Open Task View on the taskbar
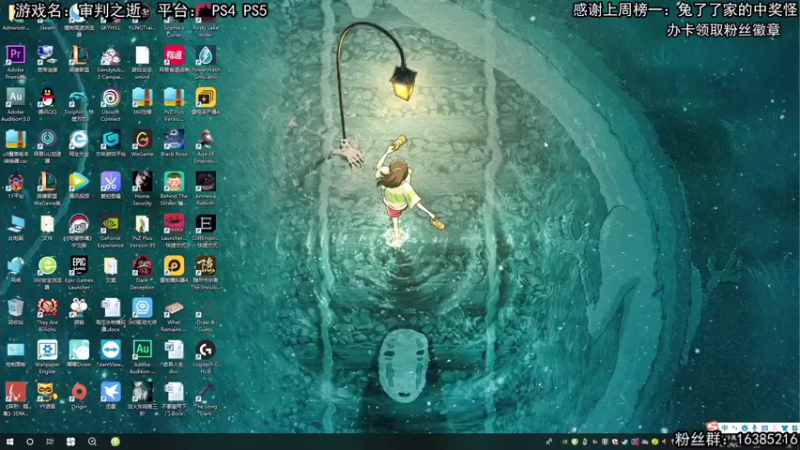This screenshot has height=450, width=800. [x=49, y=442]
